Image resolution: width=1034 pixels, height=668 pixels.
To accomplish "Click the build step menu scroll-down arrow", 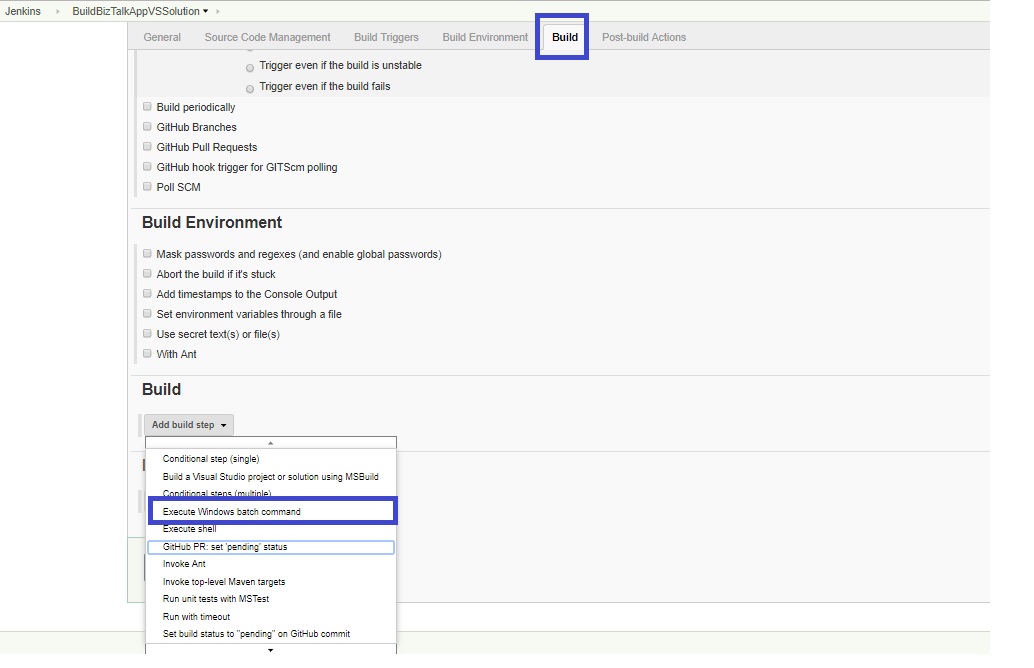I will point(271,650).
